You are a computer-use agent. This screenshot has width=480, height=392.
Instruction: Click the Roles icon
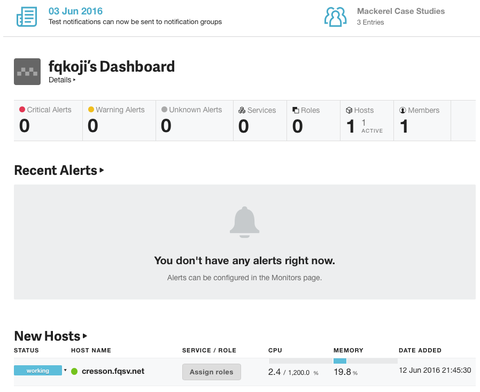(295, 110)
